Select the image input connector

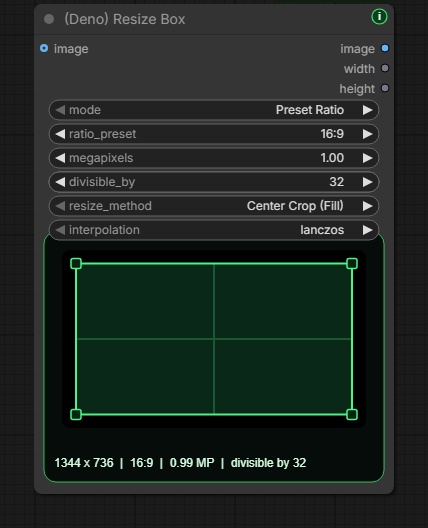44,48
